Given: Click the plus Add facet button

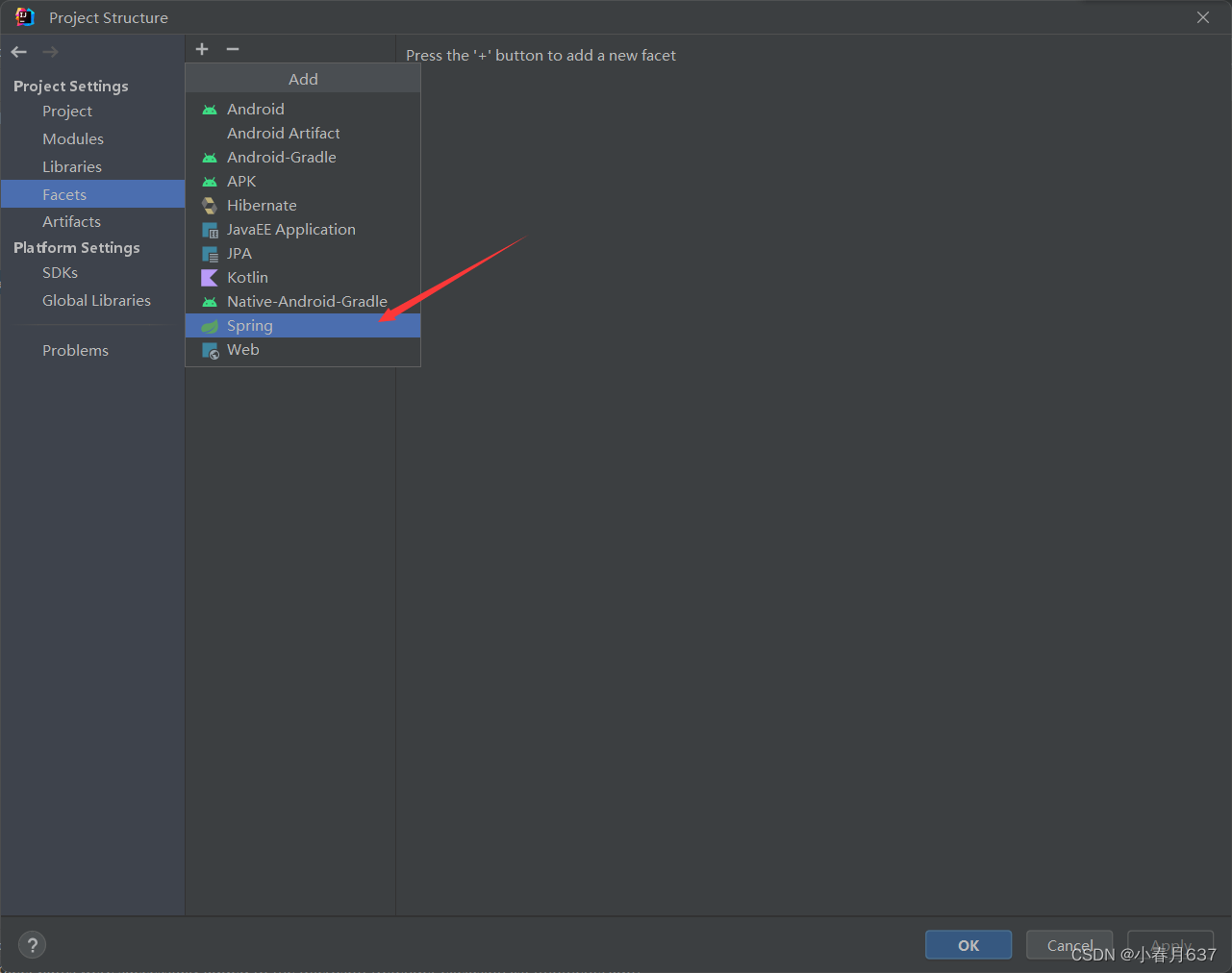Looking at the screenshot, I should coord(202,49).
